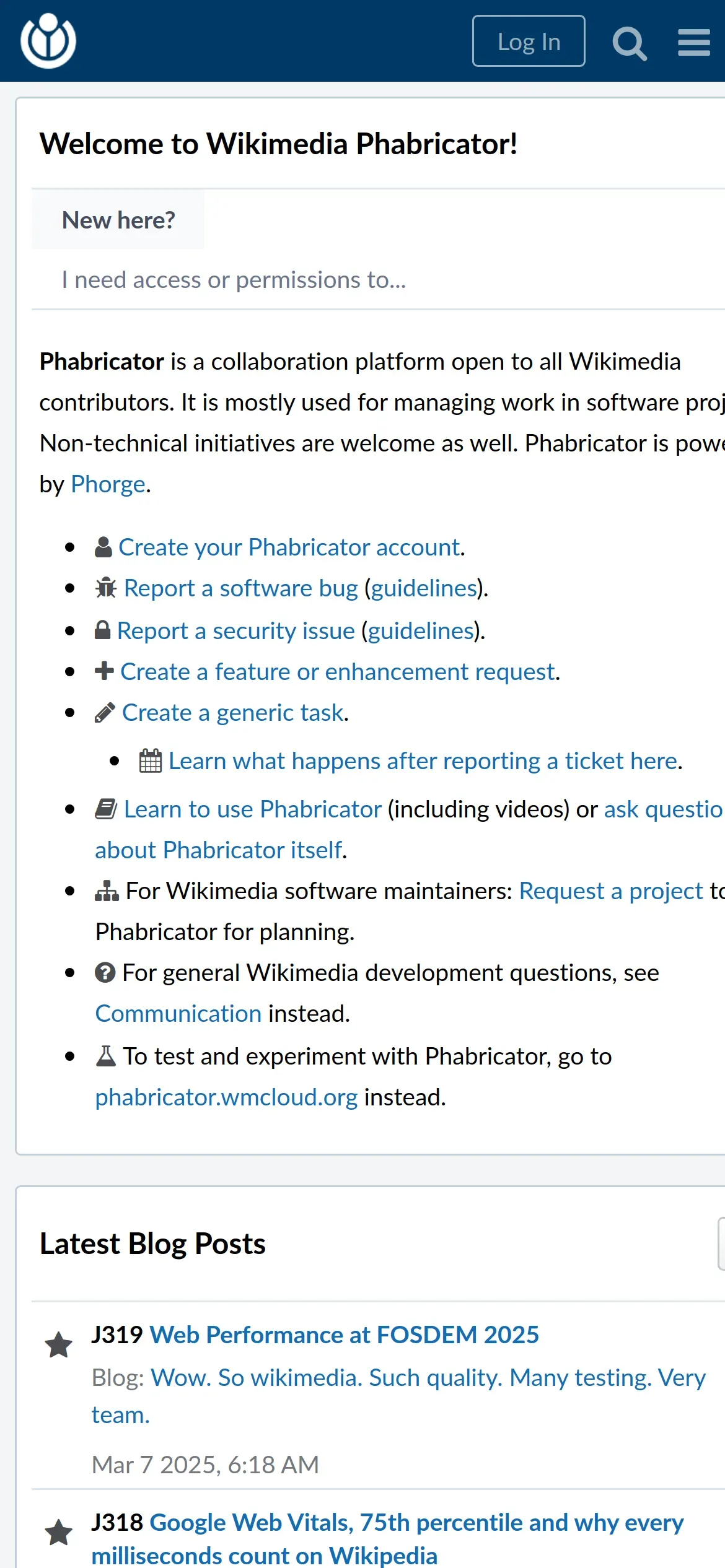This screenshot has height=1568, width=725.
Task: Open the search magnifier icon
Action: (630, 43)
